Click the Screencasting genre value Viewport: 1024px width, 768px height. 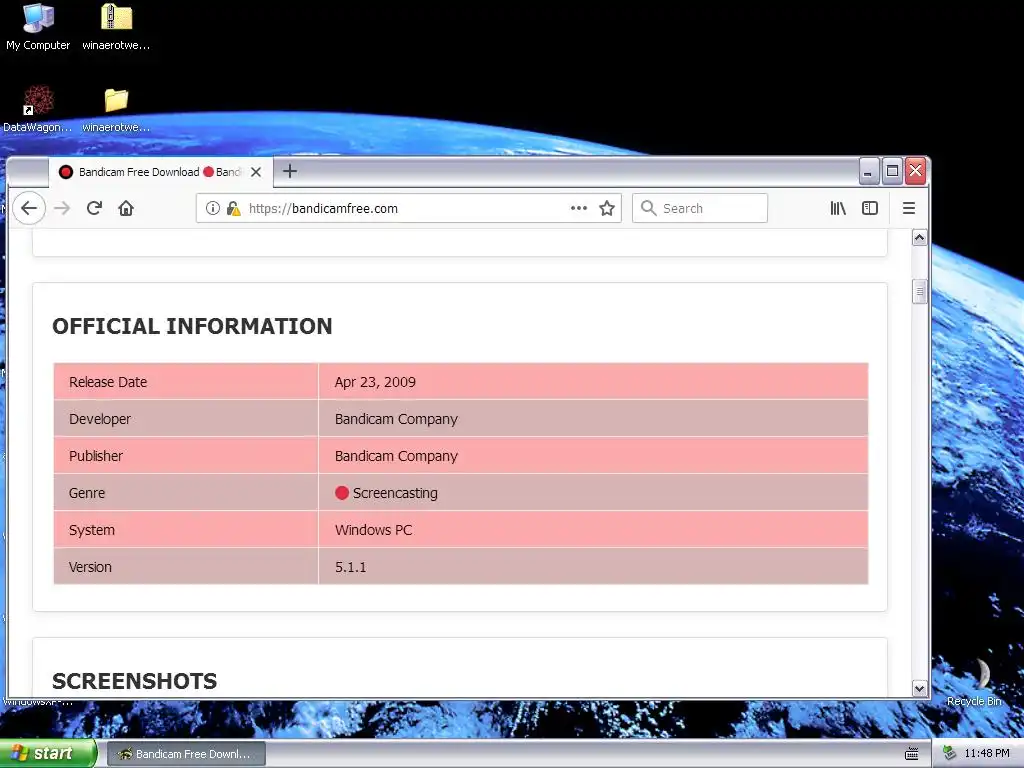coord(395,493)
